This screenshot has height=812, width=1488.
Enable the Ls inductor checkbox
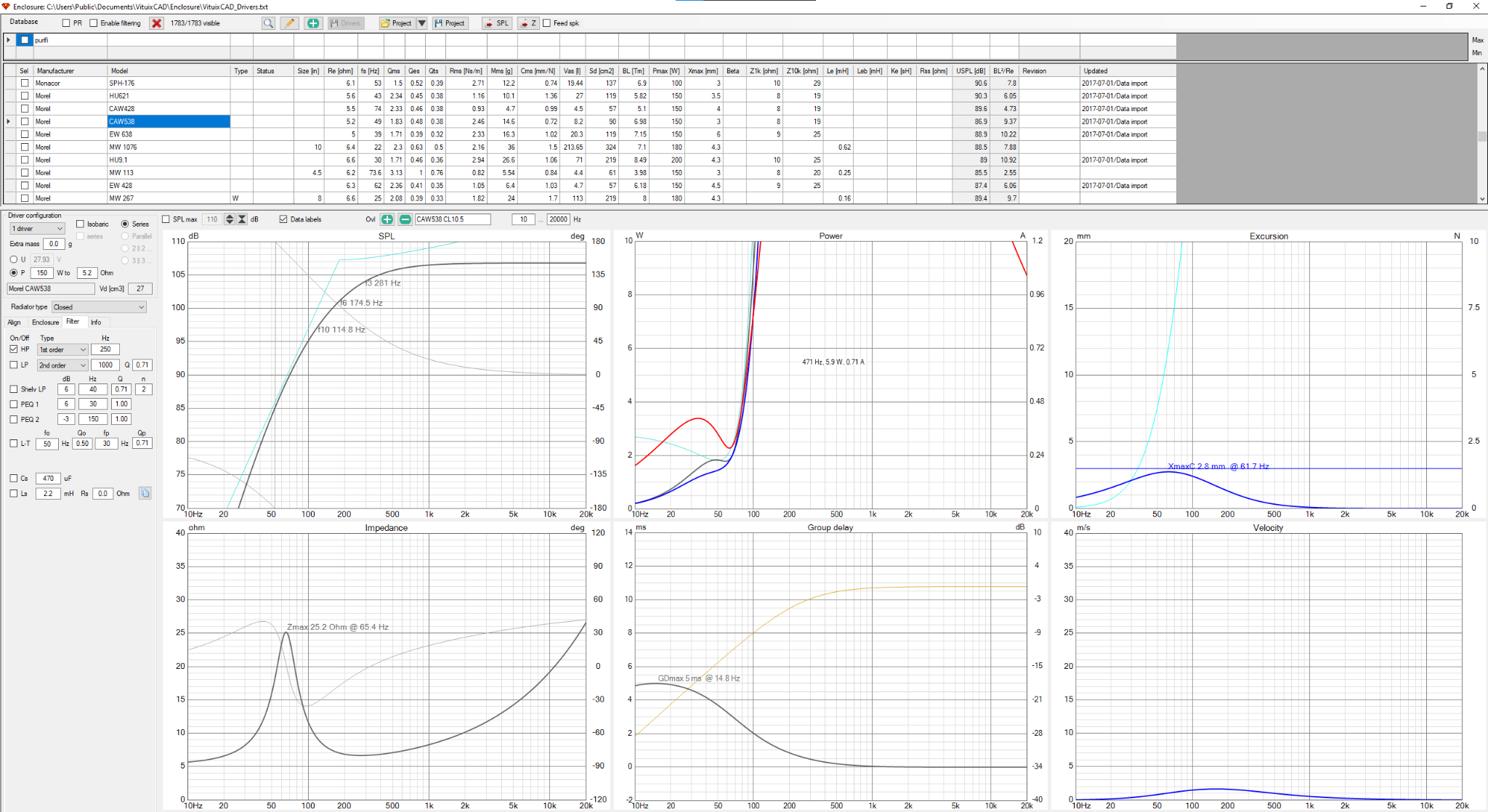coord(14,493)
